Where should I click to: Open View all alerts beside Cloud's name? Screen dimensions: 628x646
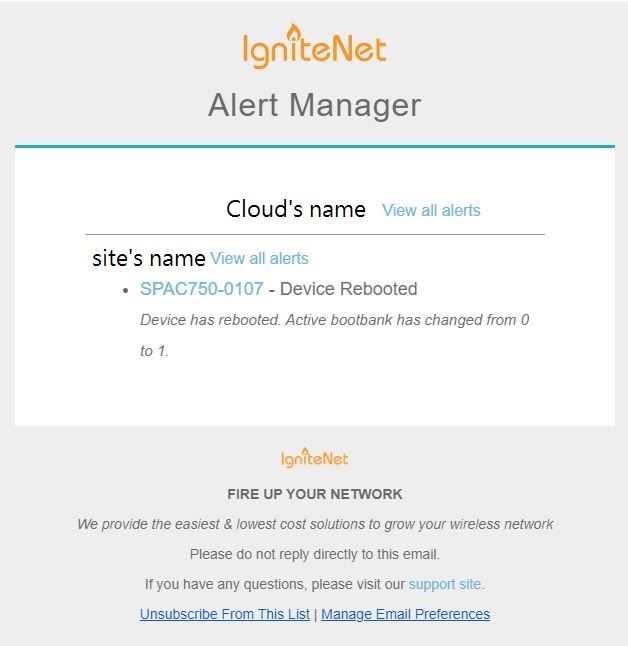(431, 211)
